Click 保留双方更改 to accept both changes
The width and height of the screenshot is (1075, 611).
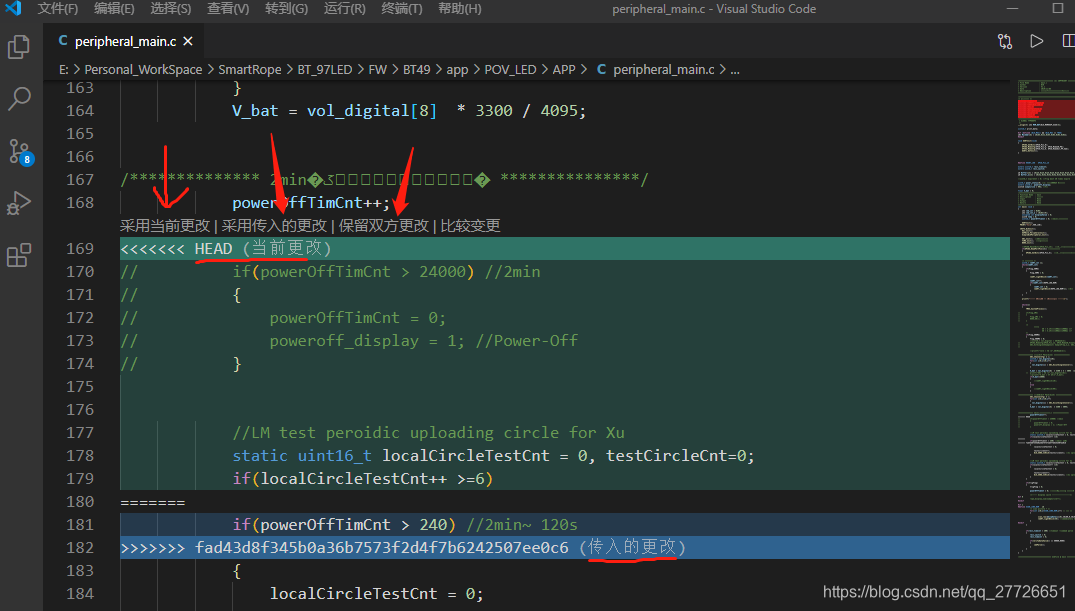[x=383, y=226]
